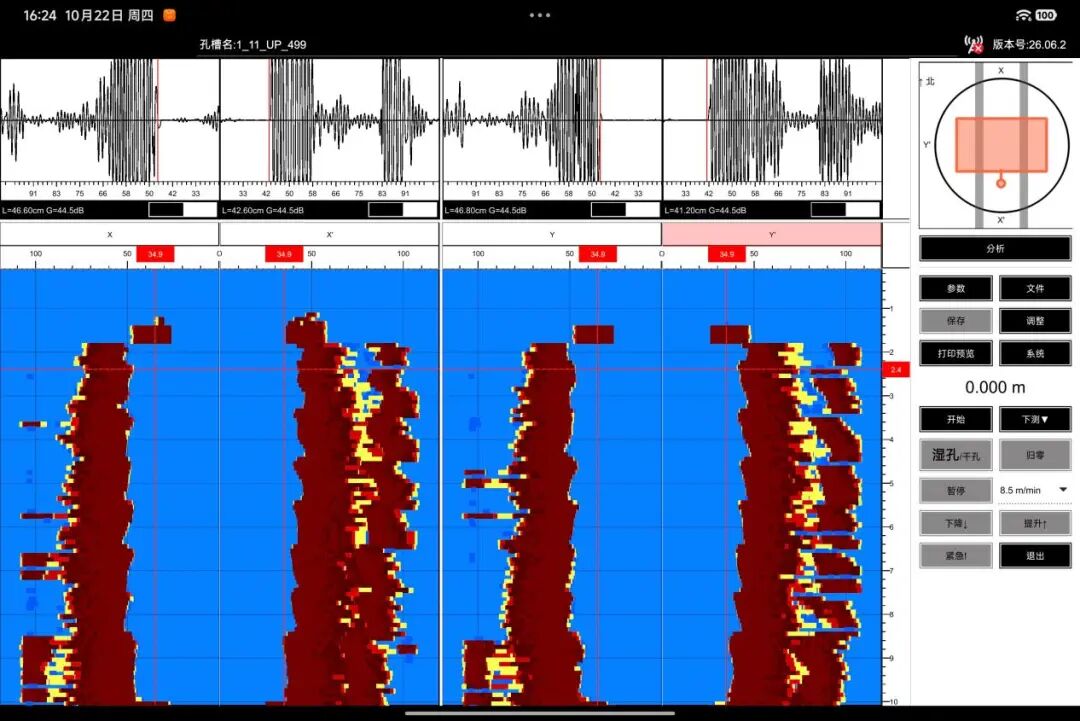This screenshot has height=721, width=1080.
Task: Click the L=41.20cm G=44.5dB readout
Action: pyautogui.click(x=705, y=210)
